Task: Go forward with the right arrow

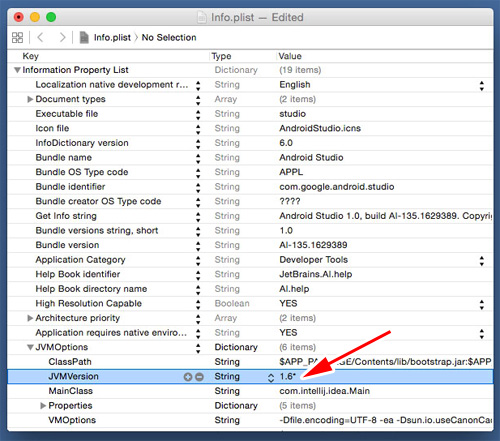Action: [x=62, y=37]
